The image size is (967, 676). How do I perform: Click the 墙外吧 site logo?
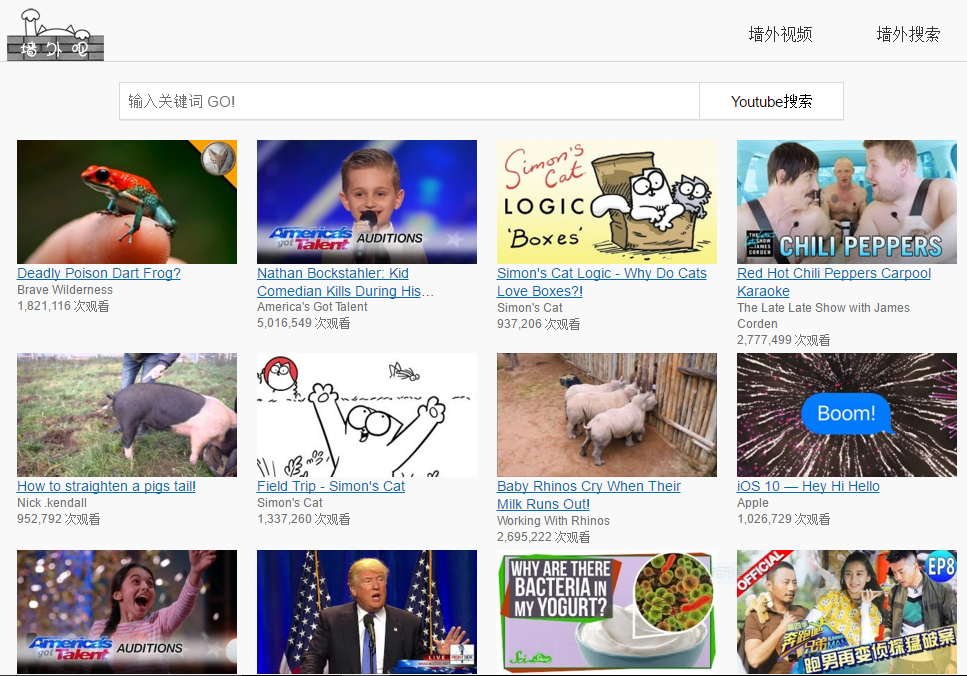tap(56, 35)
